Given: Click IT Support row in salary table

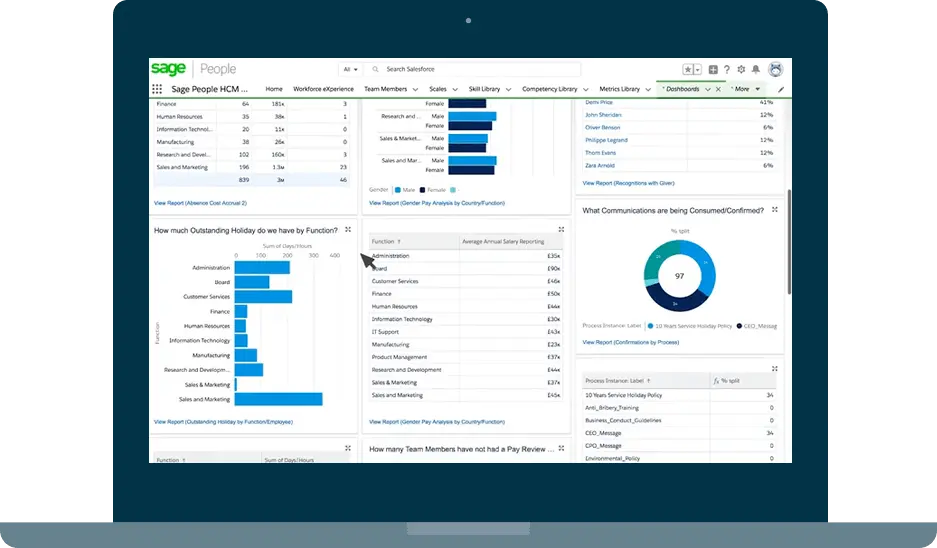Looking at the screenshot, I should 466,332.
